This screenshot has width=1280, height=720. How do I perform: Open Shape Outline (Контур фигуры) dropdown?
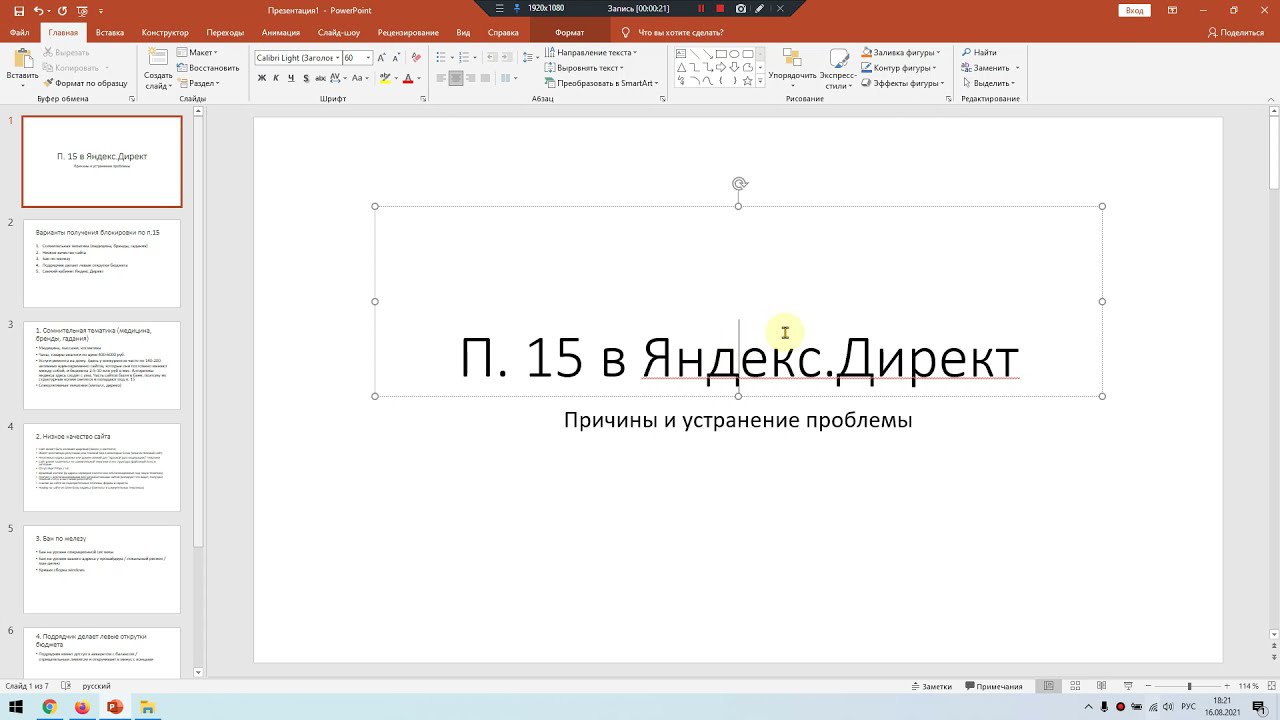coord(898,68)
